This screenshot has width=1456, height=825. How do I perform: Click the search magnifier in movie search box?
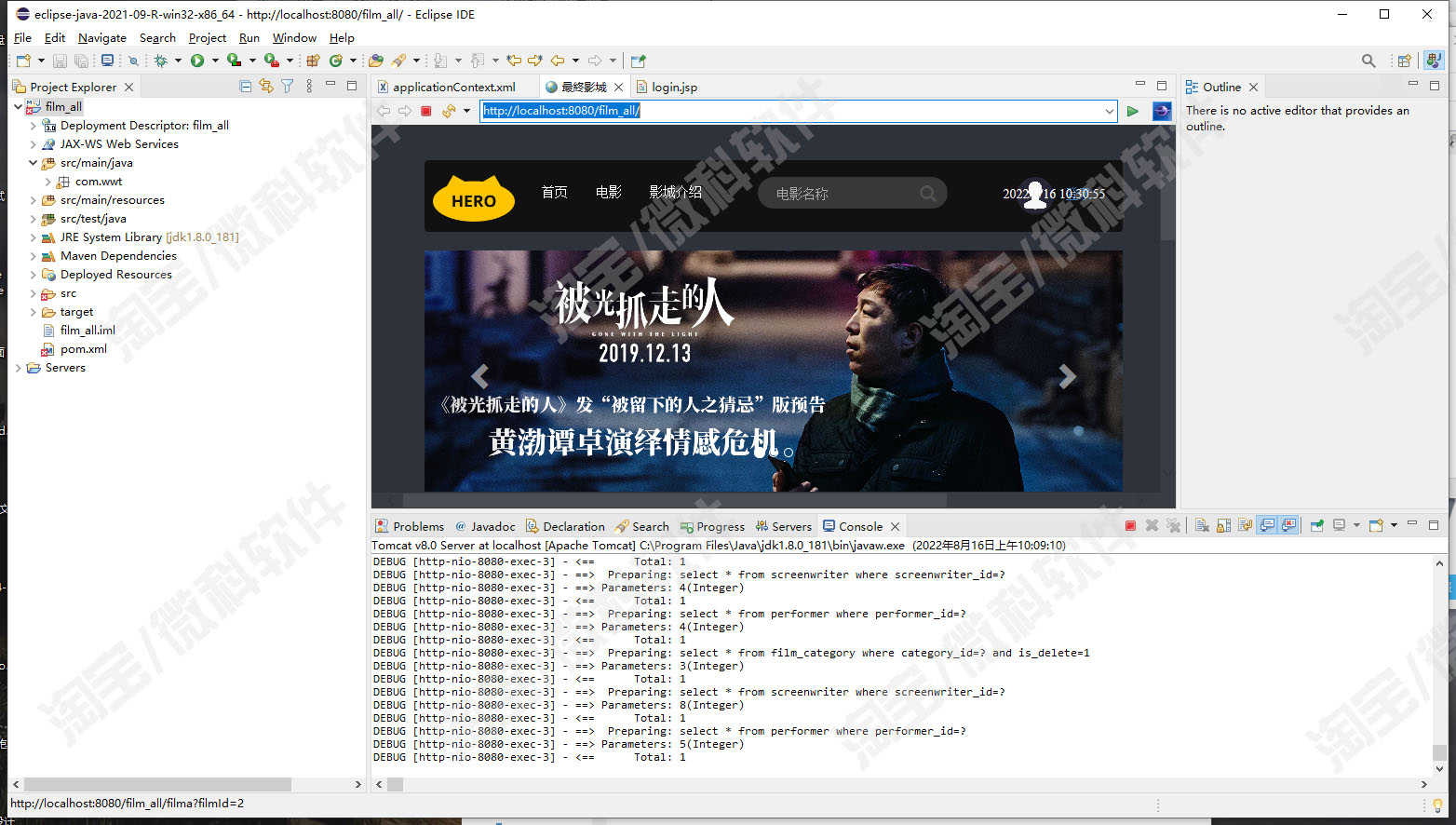[x=927, y=194]
